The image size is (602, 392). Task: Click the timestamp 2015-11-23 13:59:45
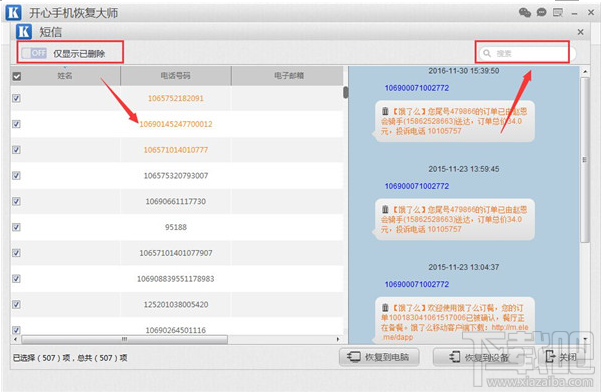(x=464, y=169)
